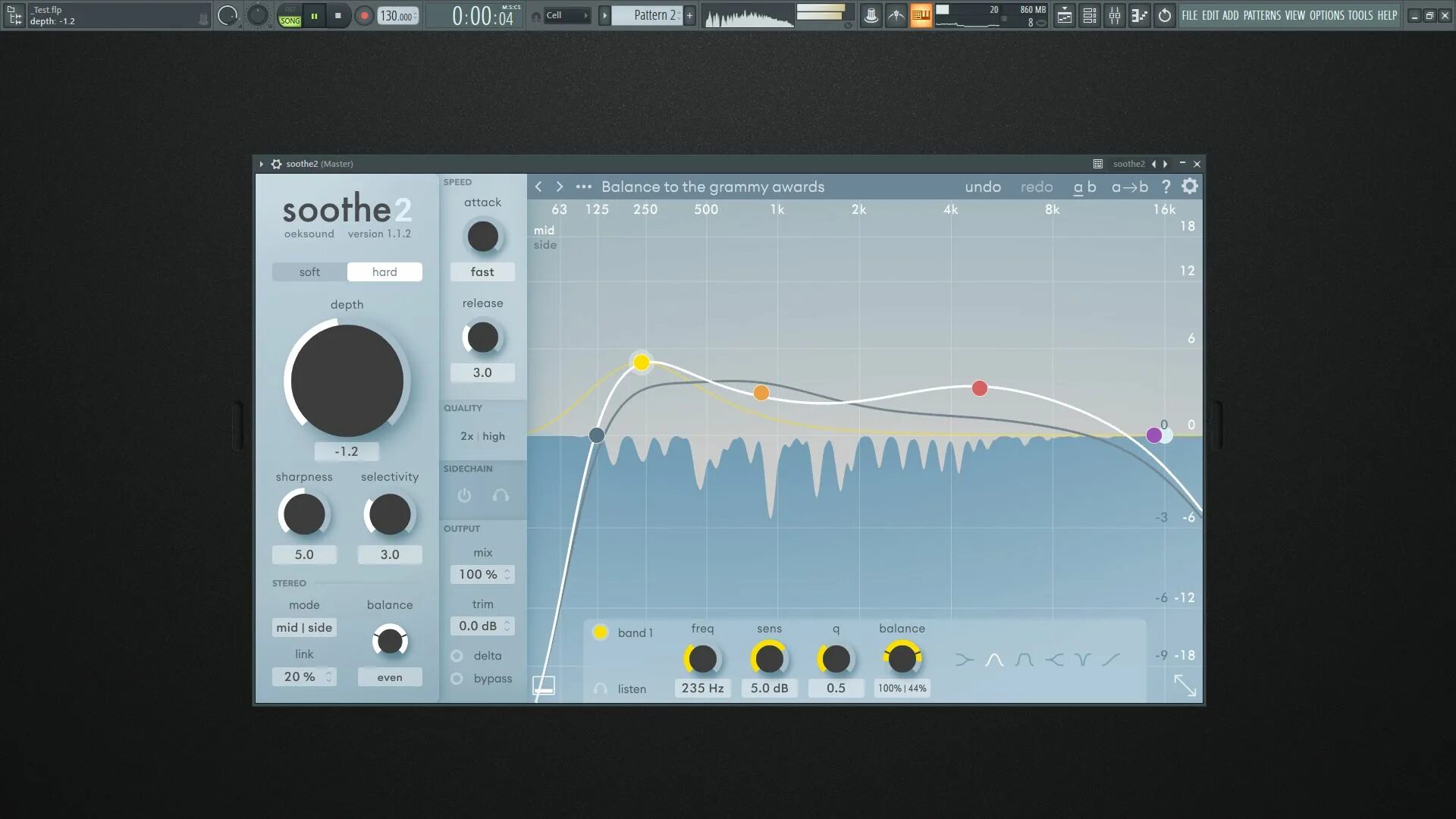Toggle the spectrum display icon at bottom-left of graph
This screenshot has width=1456, height=819.
coord(544,686)
